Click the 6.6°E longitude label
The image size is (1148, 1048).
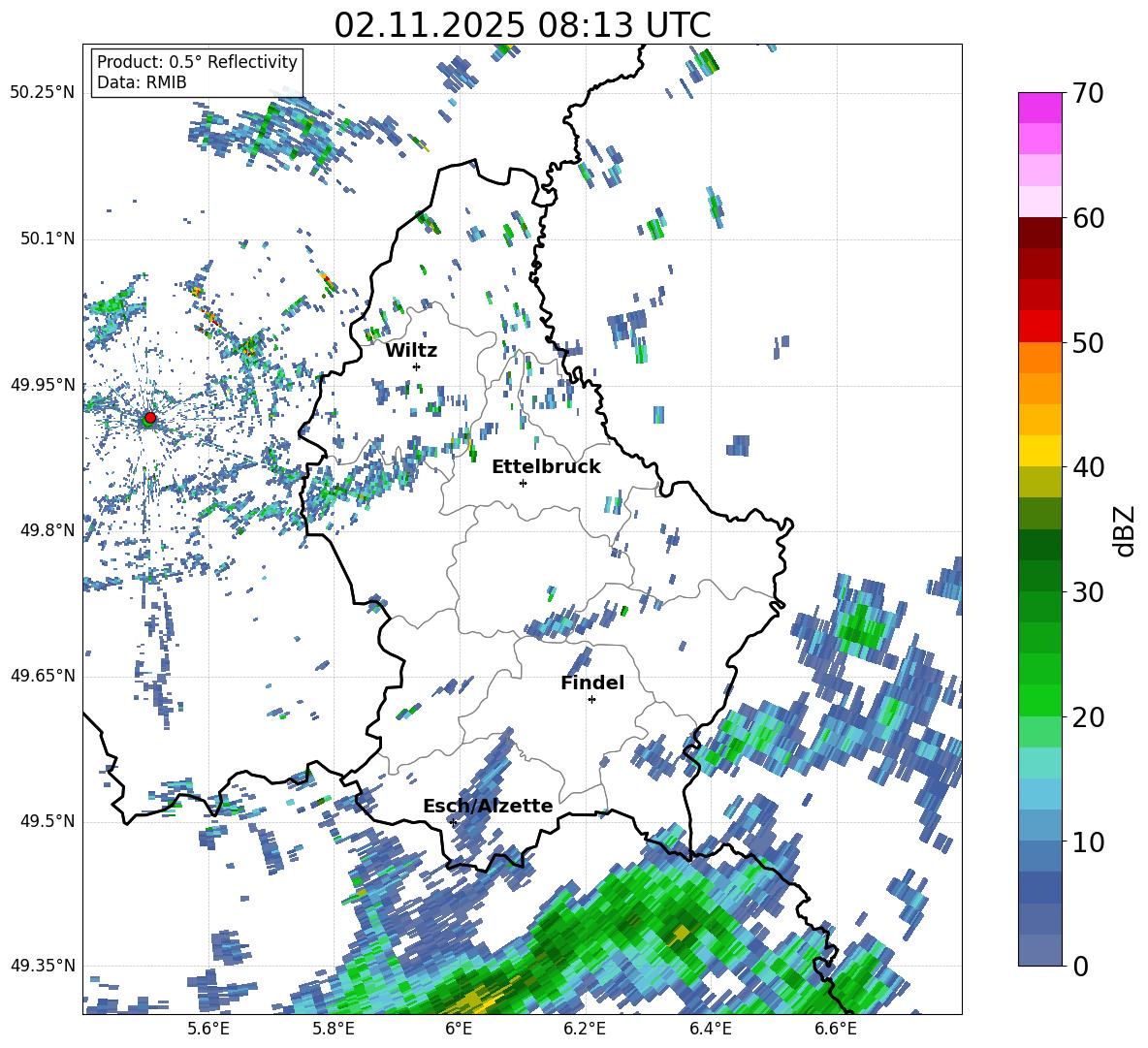pyautogui.click(x=836, y=1029)
